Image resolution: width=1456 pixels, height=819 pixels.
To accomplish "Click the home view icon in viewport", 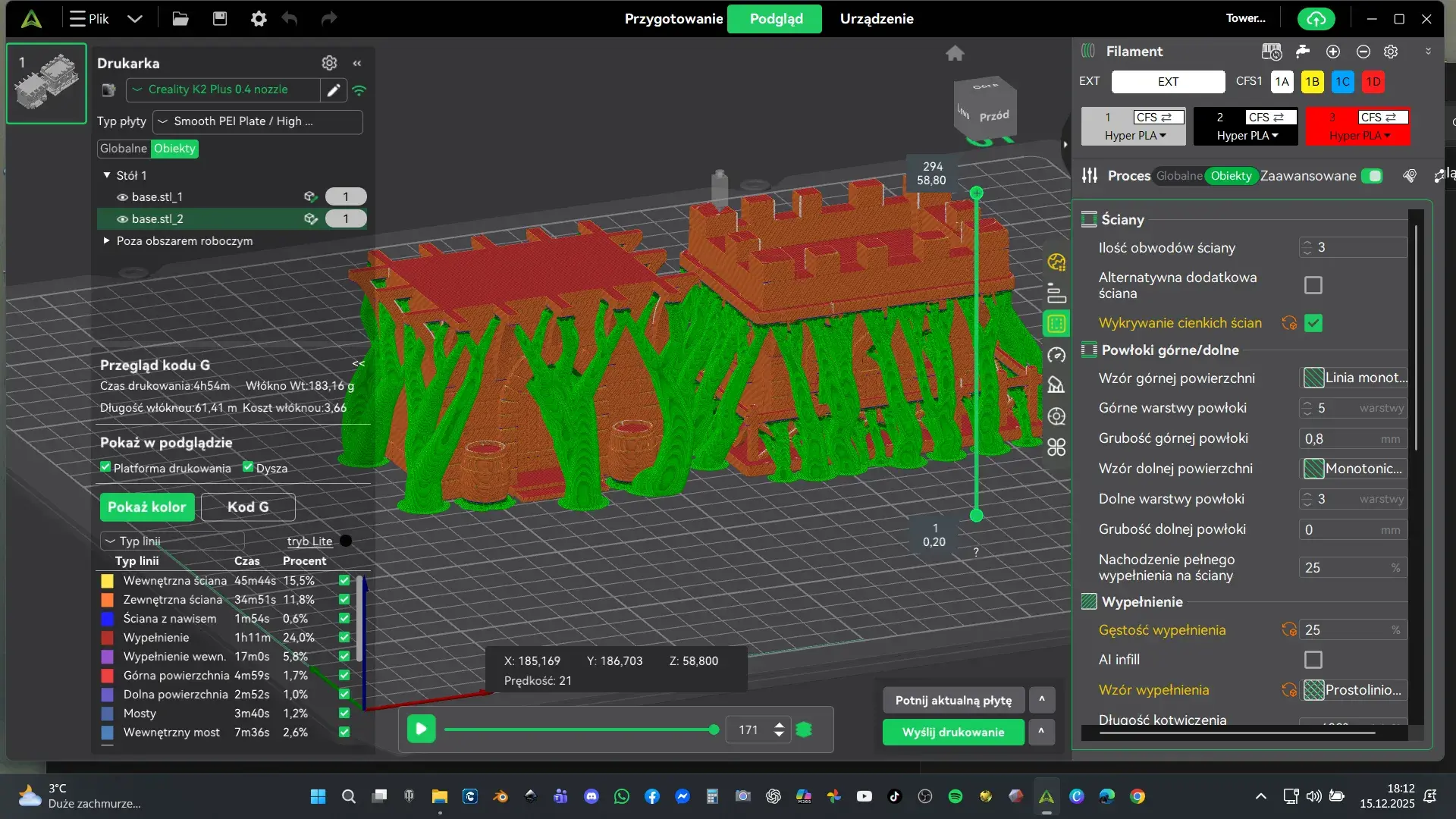I will point(955,53).
